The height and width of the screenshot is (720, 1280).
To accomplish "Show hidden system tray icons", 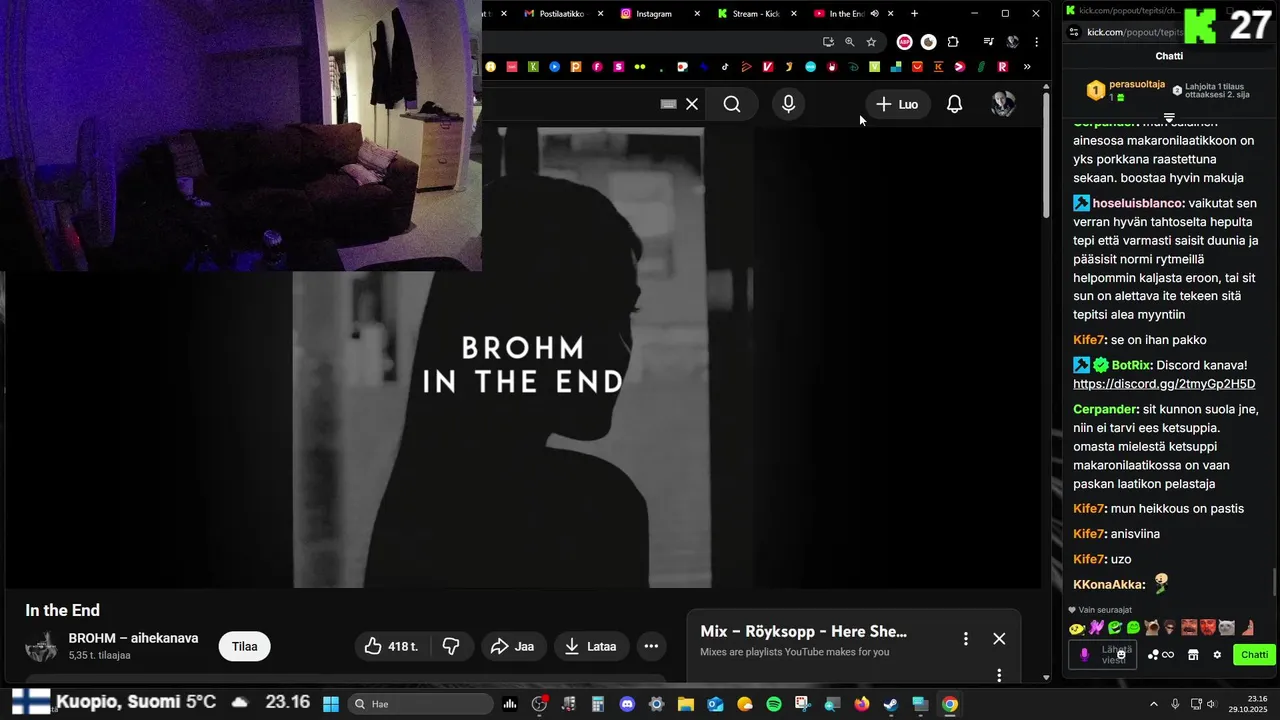I will click(x=1153, y=704).
